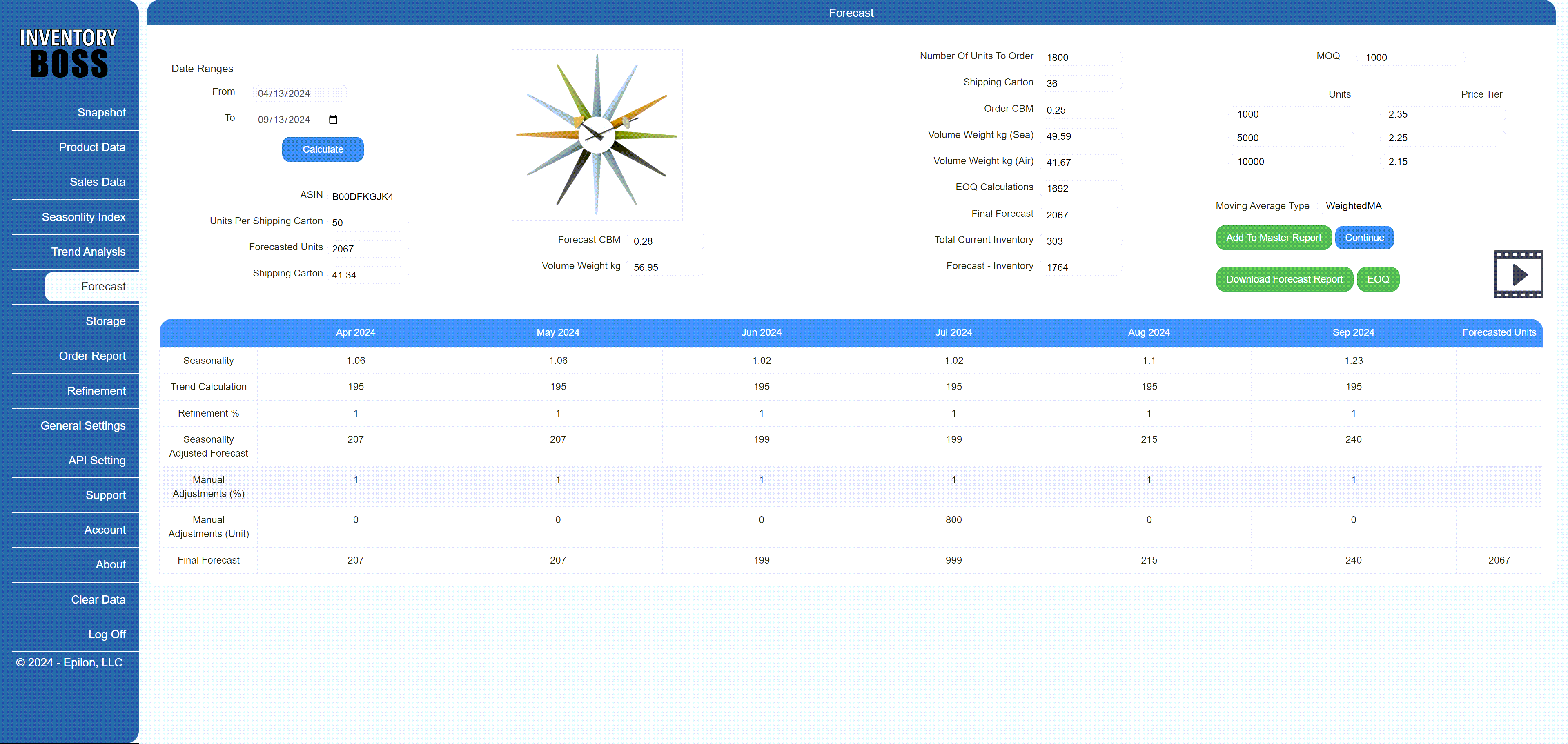Open General Settings
The width and height of the screenshot is (1568, 744).
point(83,426)
